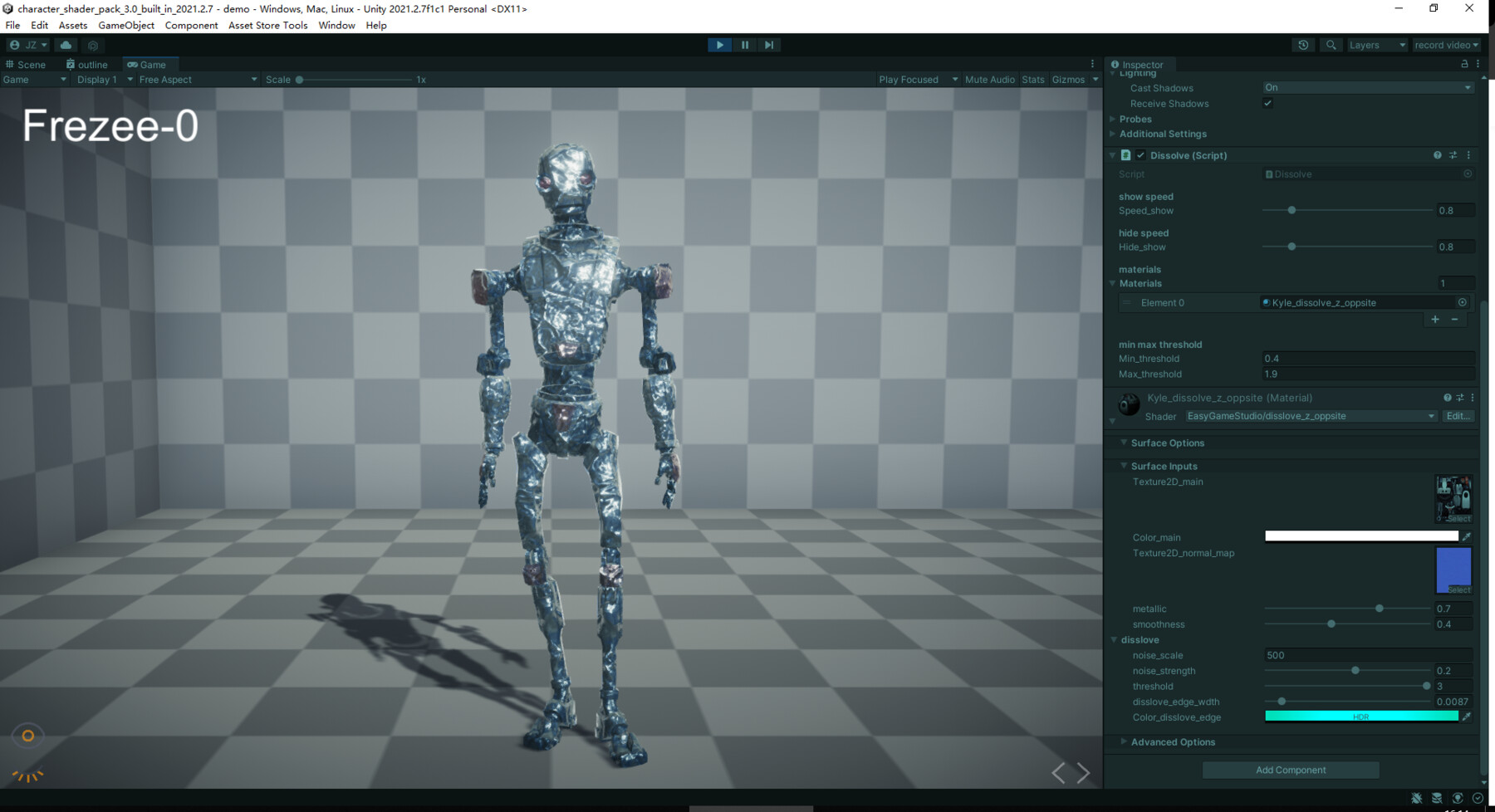Open the search icon near the Layers dropdown
The height and width of the screenshot is (812, 1495).
coord(1331,45)
